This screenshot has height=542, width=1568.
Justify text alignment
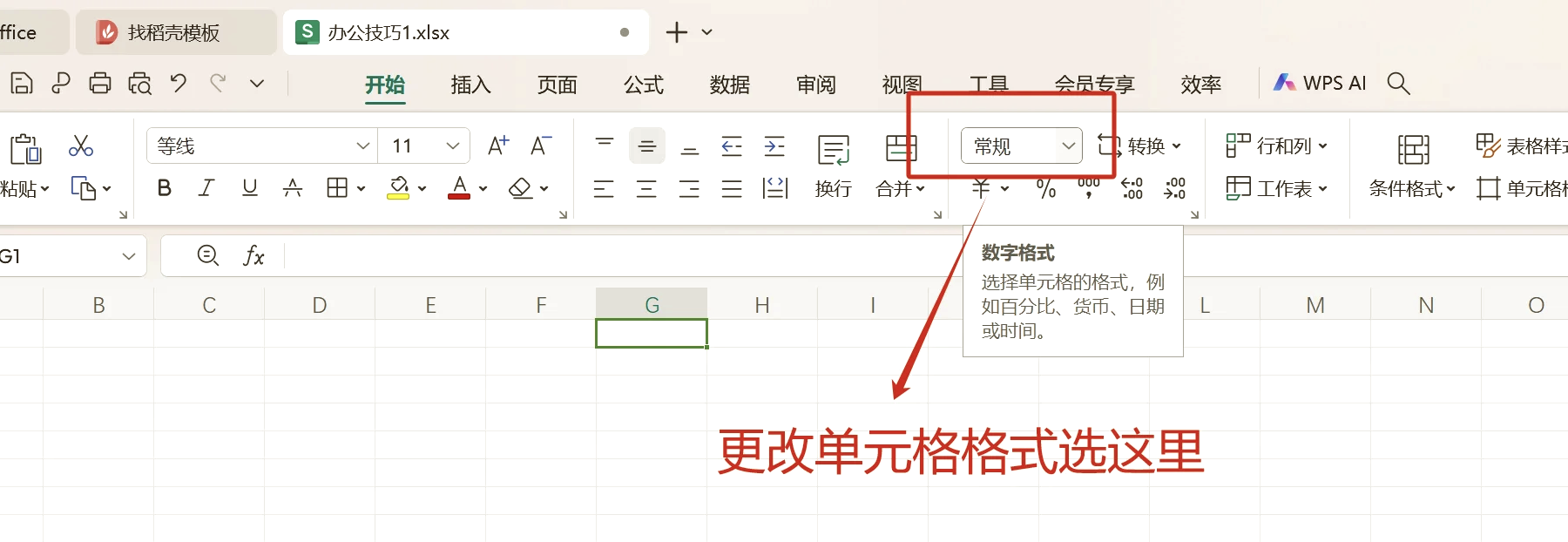pos(732,188)
